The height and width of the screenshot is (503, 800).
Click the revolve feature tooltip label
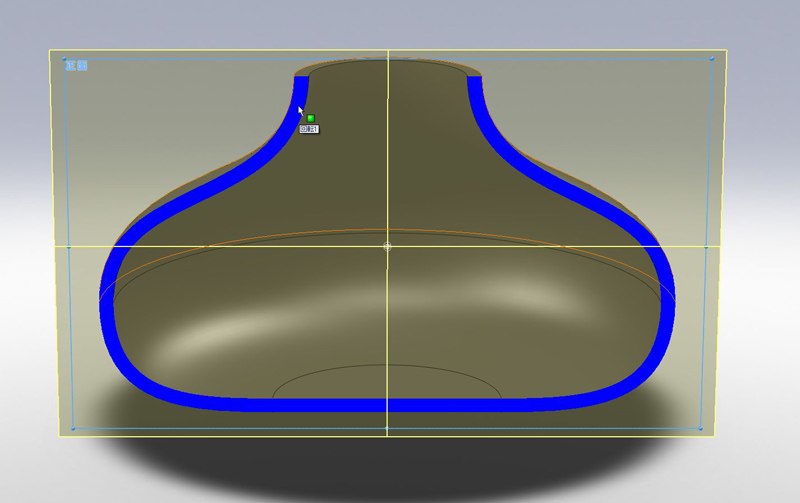click(x=309, y=129)
